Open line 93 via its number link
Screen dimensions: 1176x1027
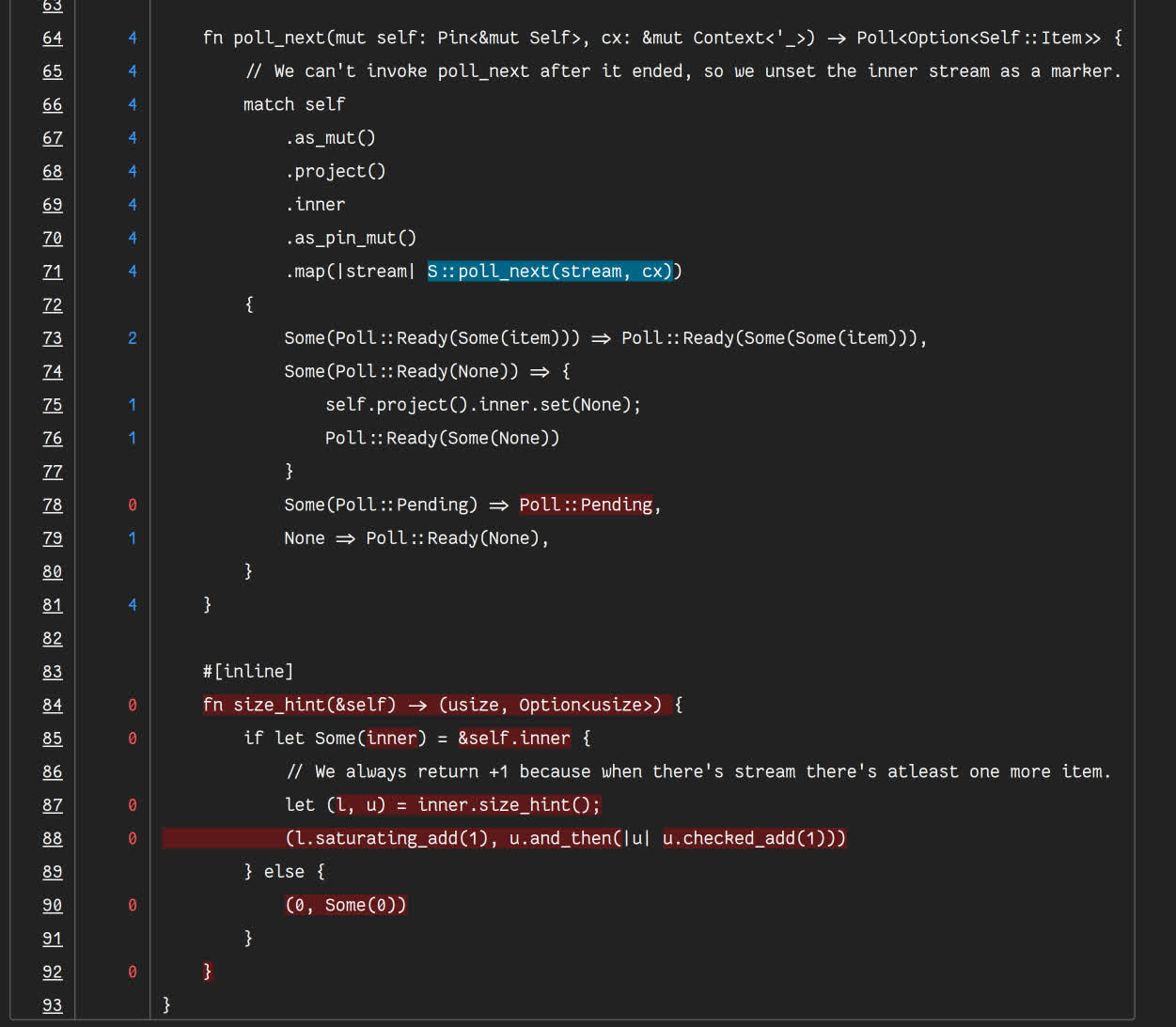[52, 1004]
